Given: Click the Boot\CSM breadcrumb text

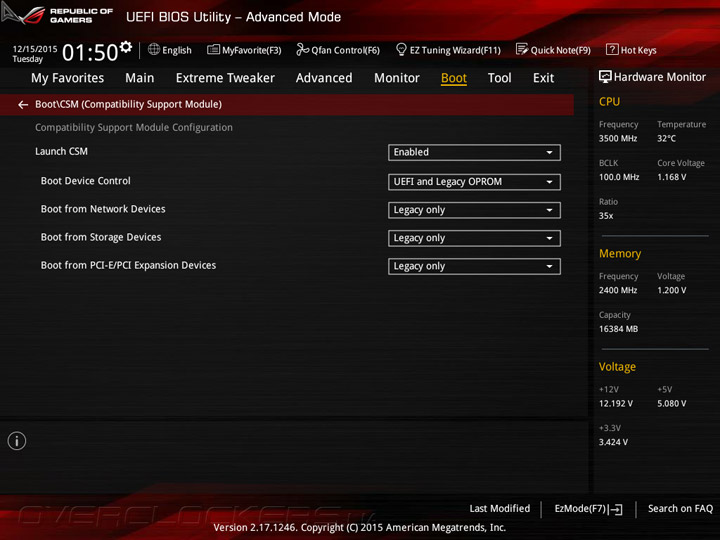Looking at the screenshot, I should point(129,105).
